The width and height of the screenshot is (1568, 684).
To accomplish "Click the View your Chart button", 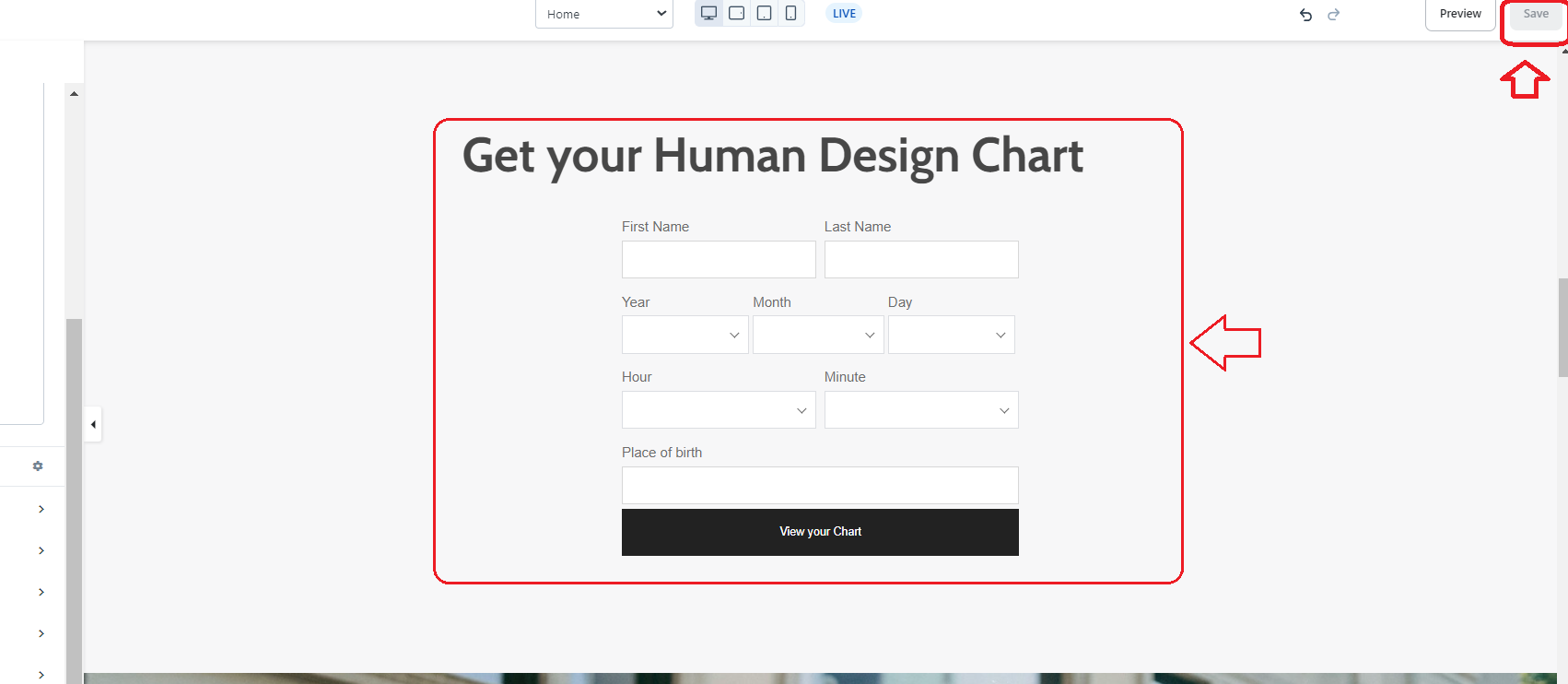I will coord(820,532).
